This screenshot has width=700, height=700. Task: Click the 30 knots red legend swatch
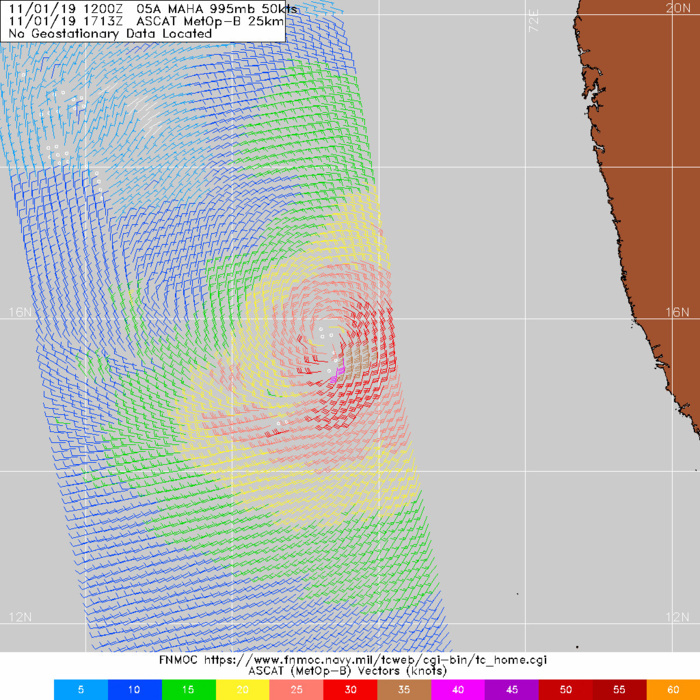click(x=350, y=690)
